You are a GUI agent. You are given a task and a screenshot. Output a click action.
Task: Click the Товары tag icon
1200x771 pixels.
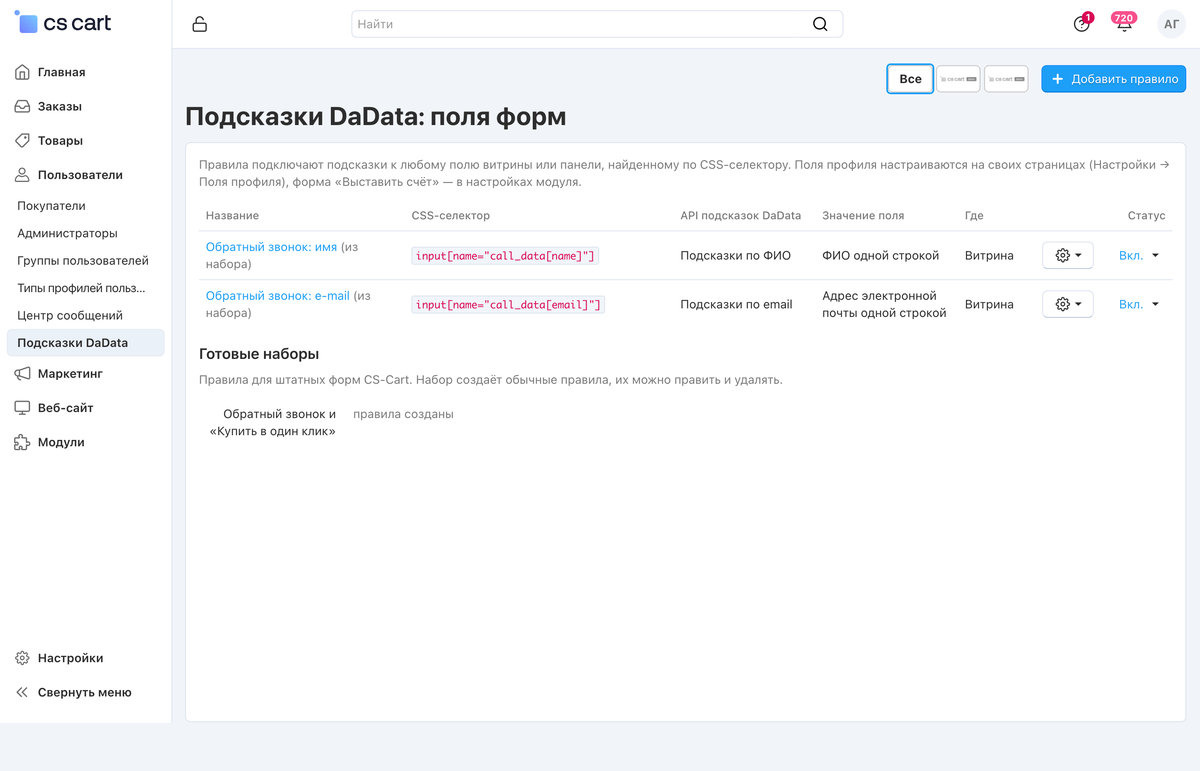pos(23,140)
